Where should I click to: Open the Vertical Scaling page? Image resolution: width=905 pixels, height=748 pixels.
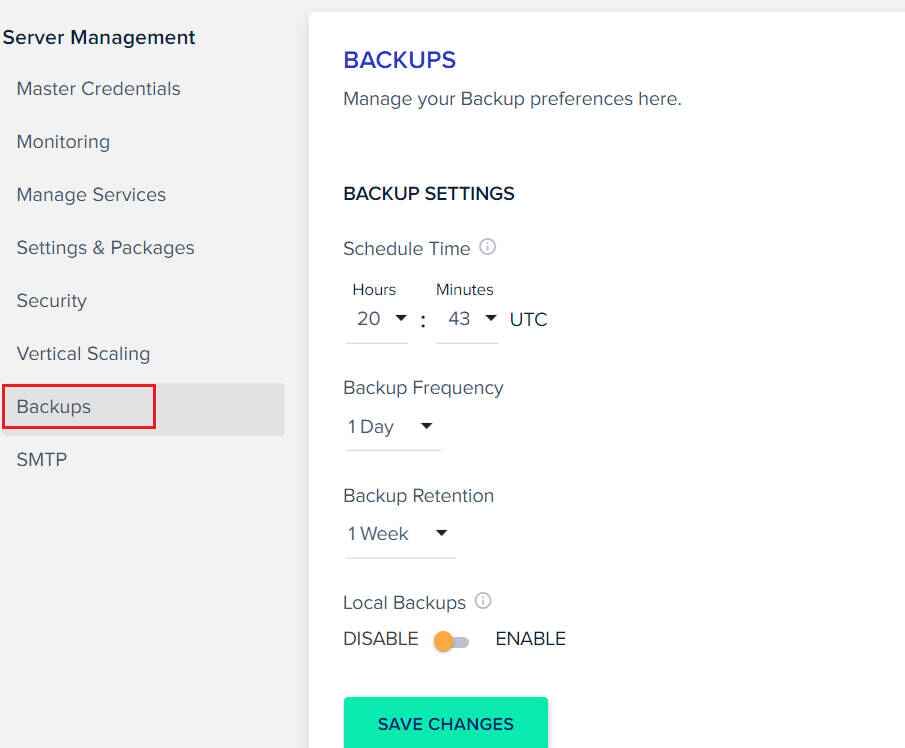pos(84,354)
